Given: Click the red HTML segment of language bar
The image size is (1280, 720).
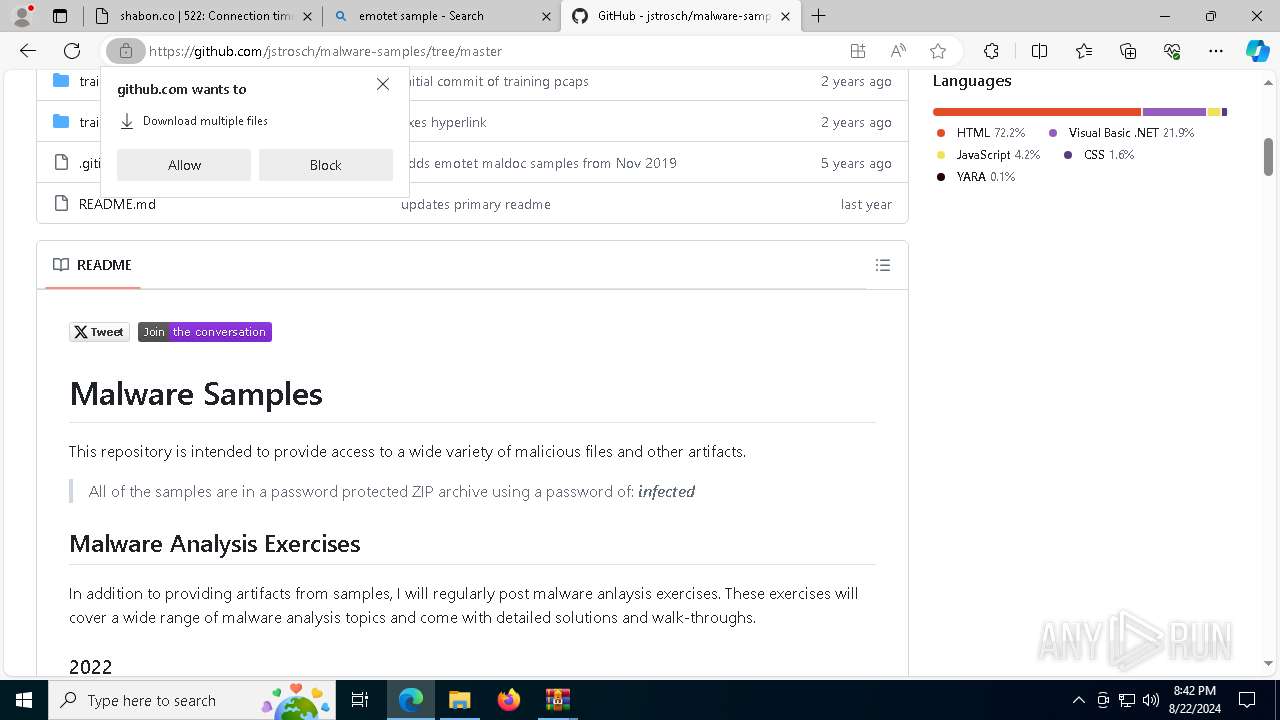Looking at the screenshot, I should coord(1037,112).
